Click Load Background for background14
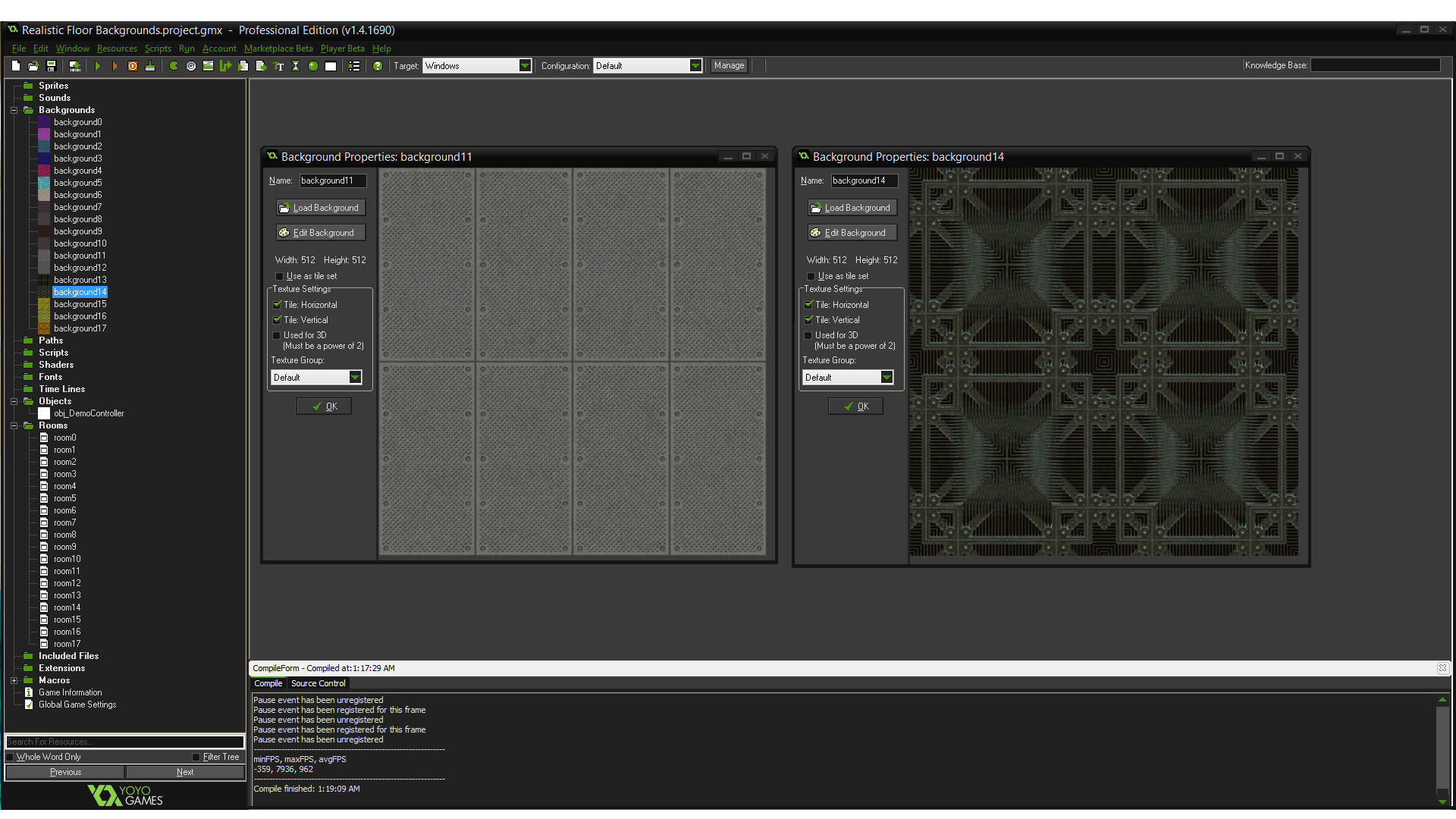1456x819 pixels. 851,207
